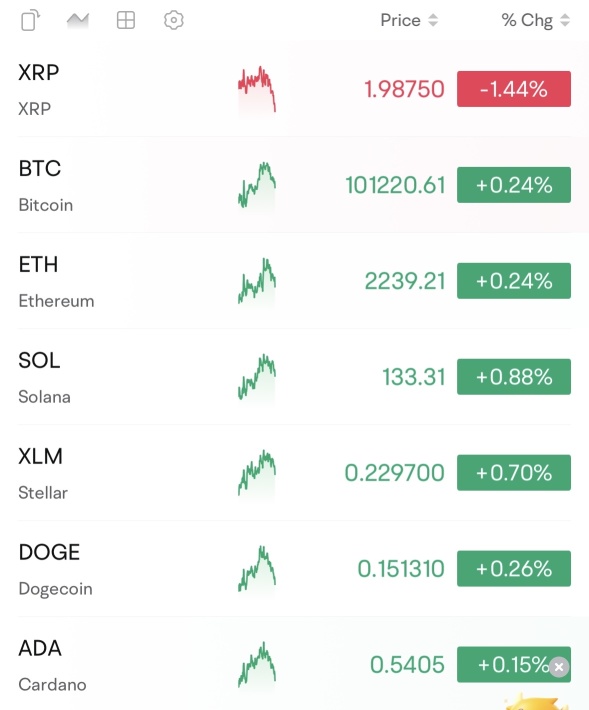
Task: Toggle XRP -1.44% change badge
Action: [514, 89]
